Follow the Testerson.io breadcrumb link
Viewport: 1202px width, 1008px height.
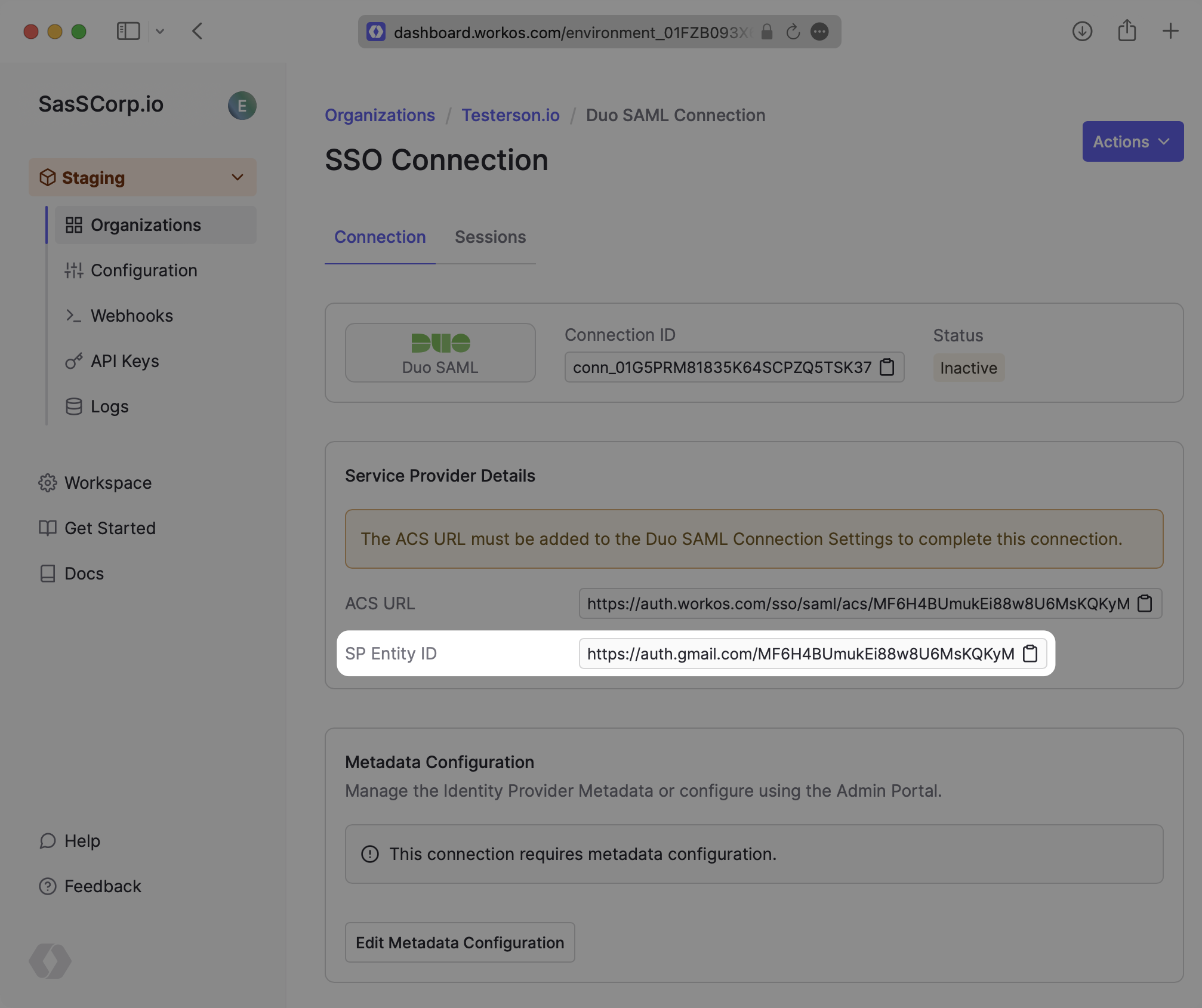(x=510, y=115)
